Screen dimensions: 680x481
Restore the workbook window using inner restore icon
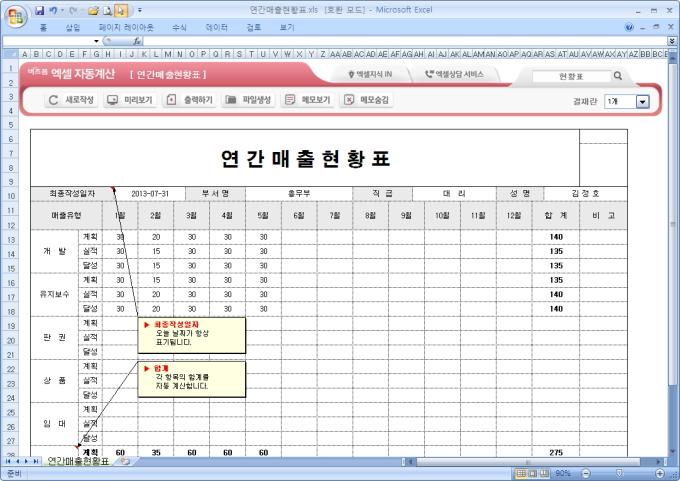pyautogui.click(x=657, y=27)
